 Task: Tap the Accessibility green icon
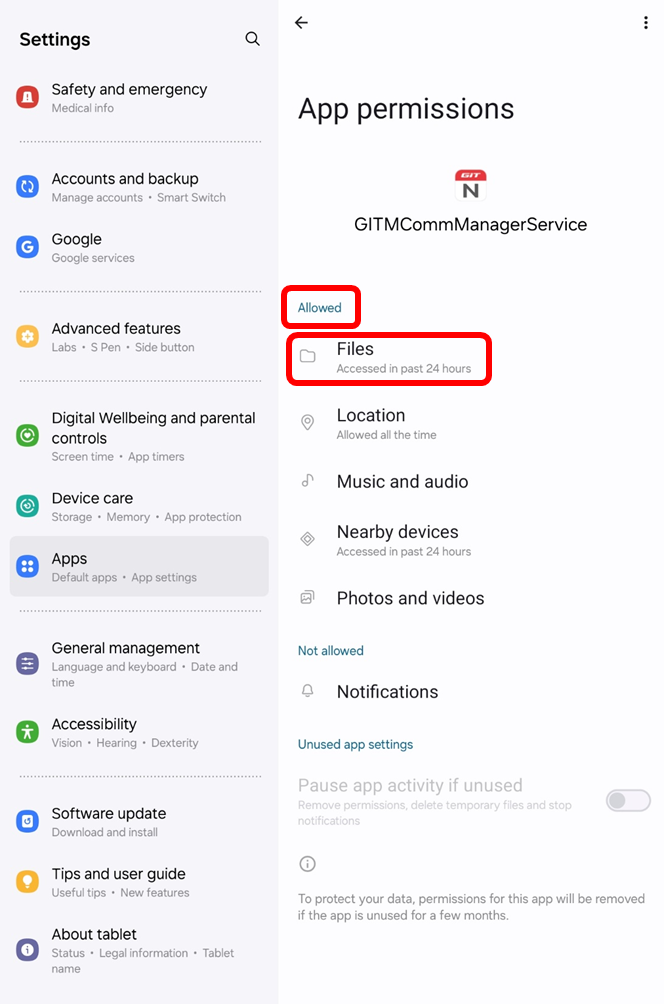tap(28, 731)
